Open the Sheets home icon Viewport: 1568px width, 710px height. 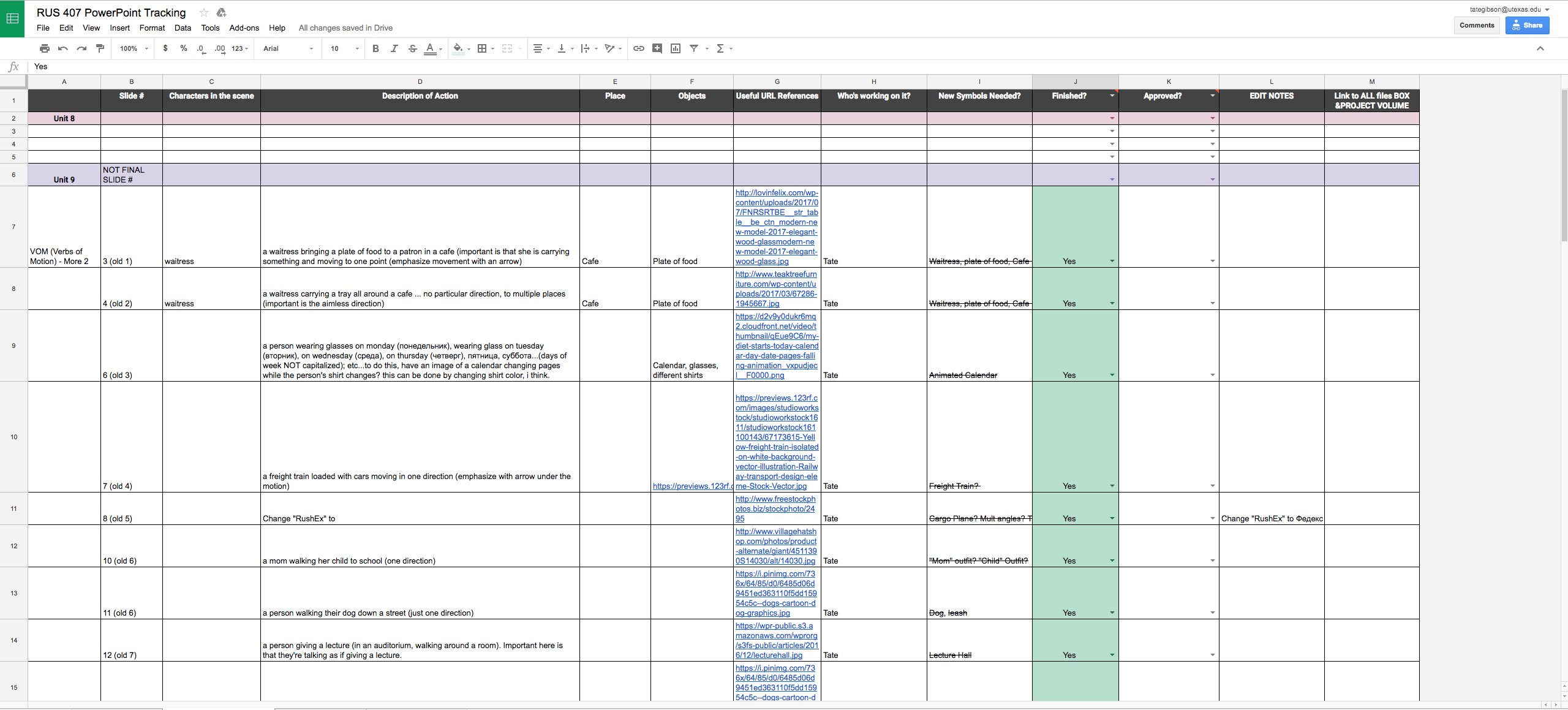click(x=12, y=18)
